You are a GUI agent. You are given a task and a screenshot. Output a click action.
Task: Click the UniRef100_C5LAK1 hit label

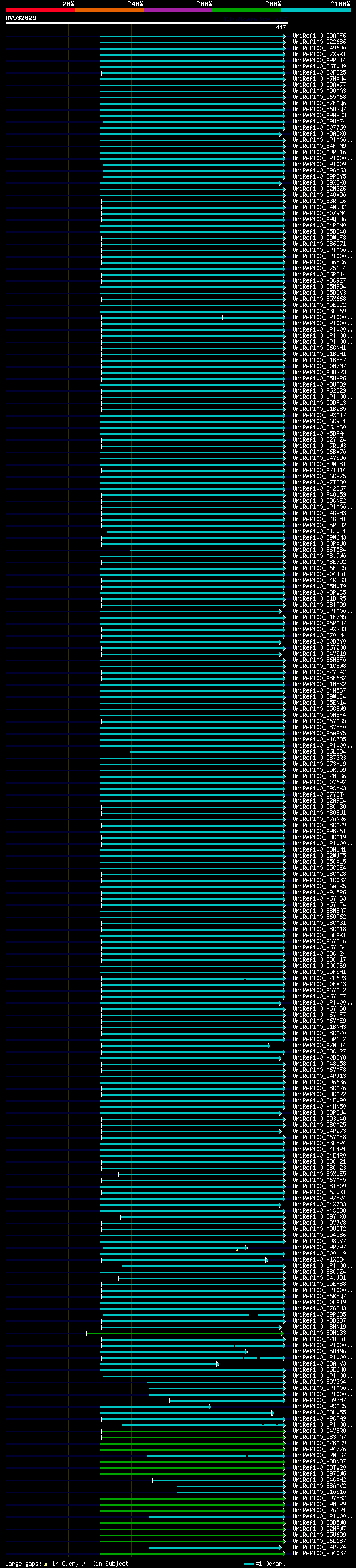point(319,935)
